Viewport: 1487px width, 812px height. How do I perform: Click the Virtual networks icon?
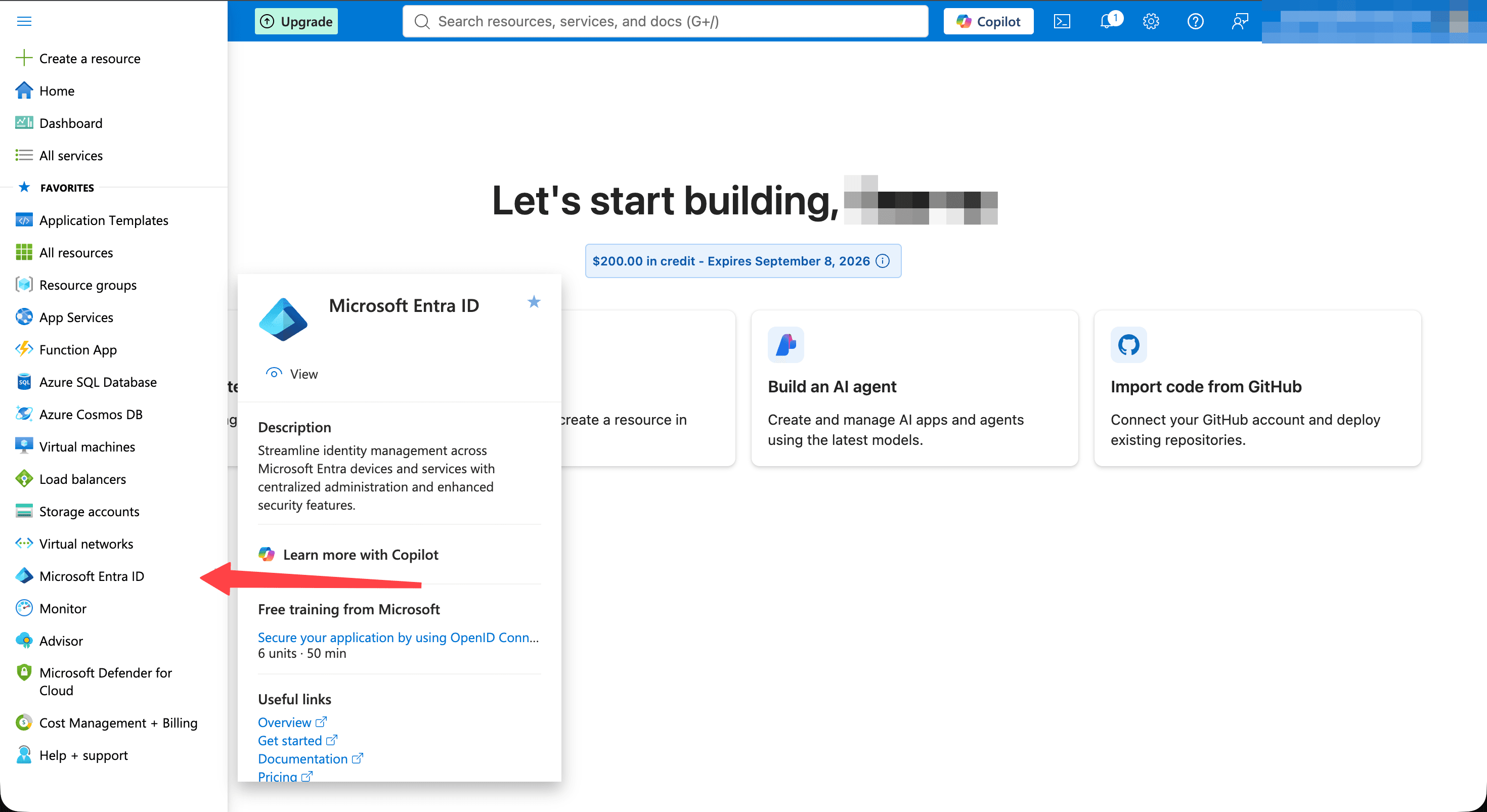coord(24,544)
